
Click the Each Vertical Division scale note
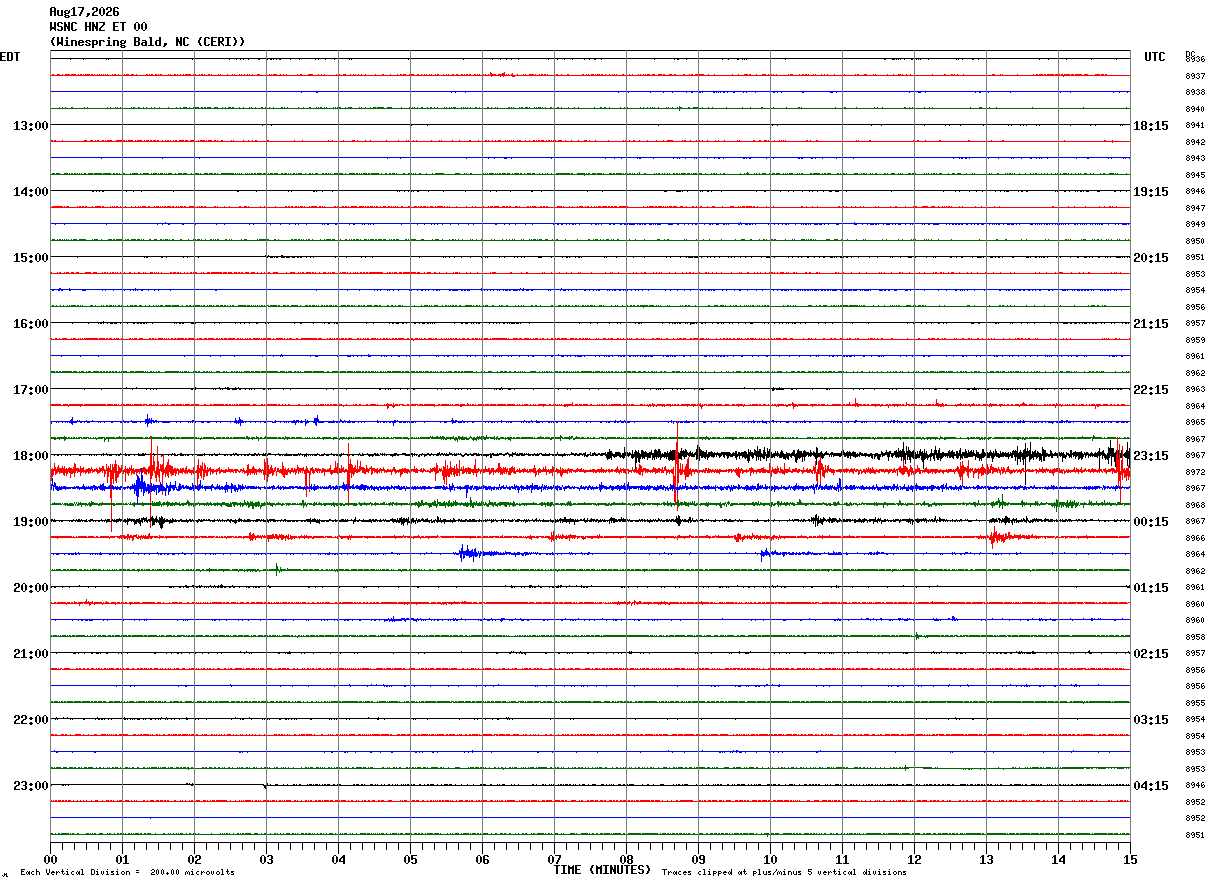pos(128,872)
